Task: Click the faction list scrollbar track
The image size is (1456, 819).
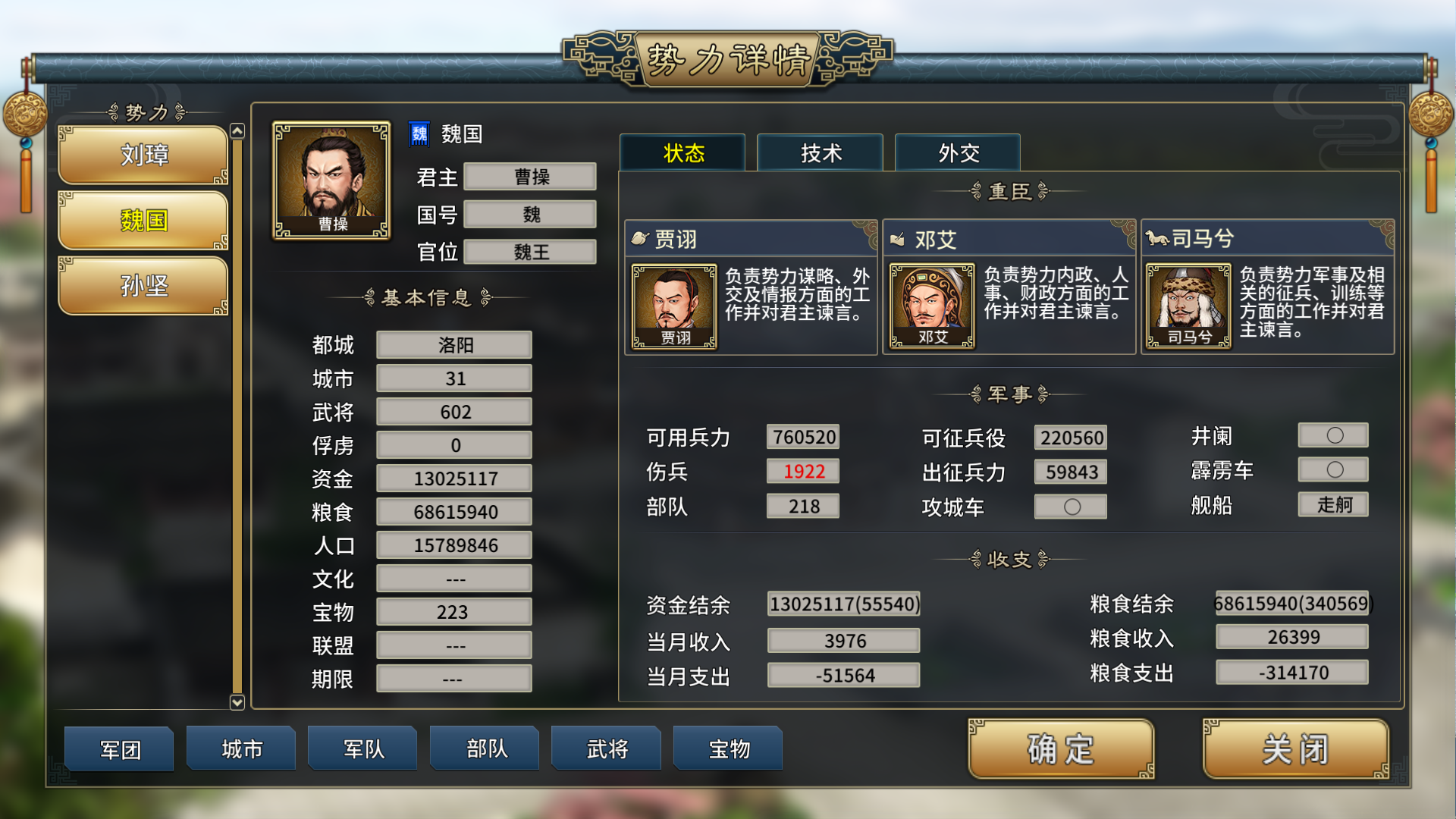Action: (237, 417)
